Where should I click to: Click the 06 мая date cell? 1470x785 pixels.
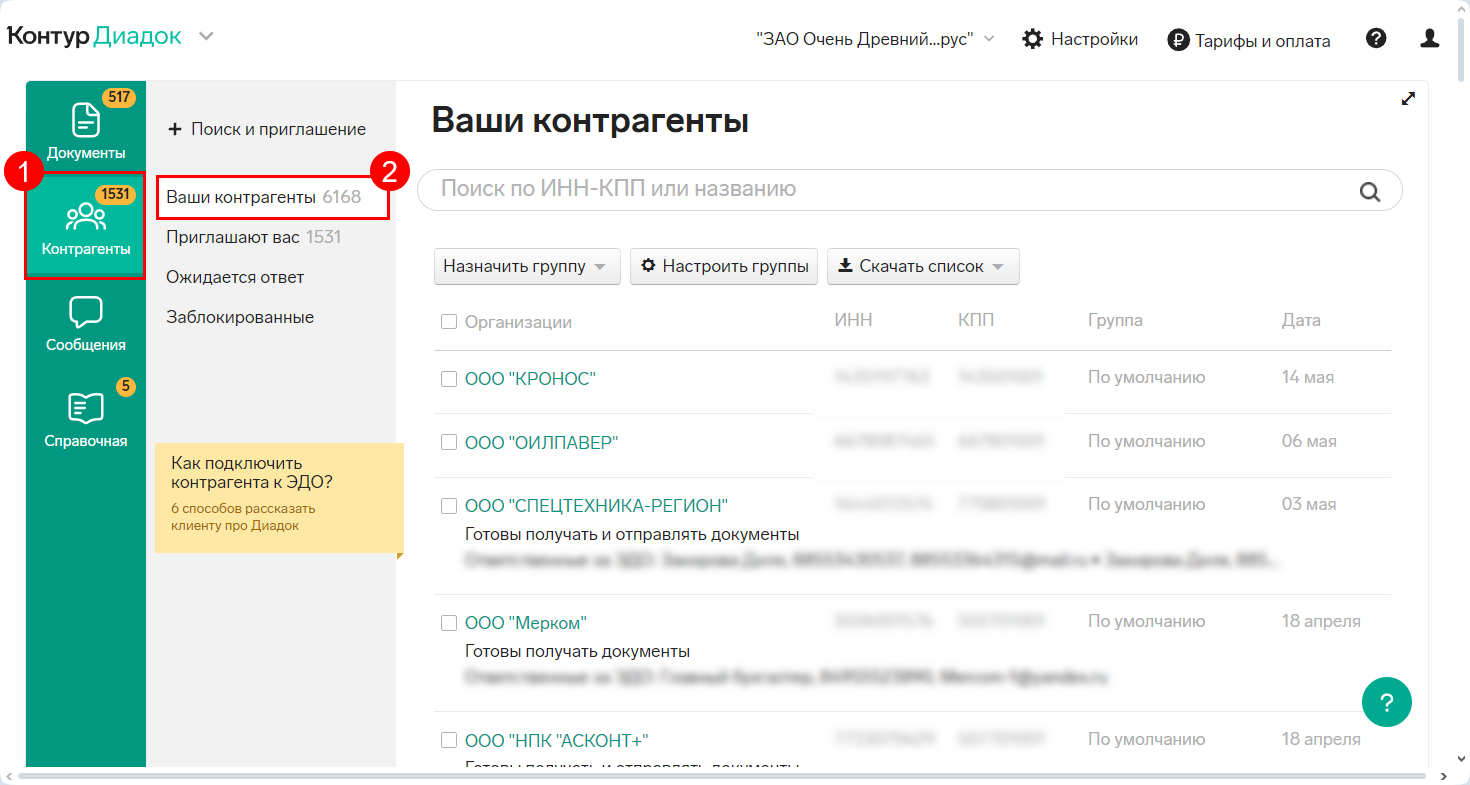click(1309, 442)
